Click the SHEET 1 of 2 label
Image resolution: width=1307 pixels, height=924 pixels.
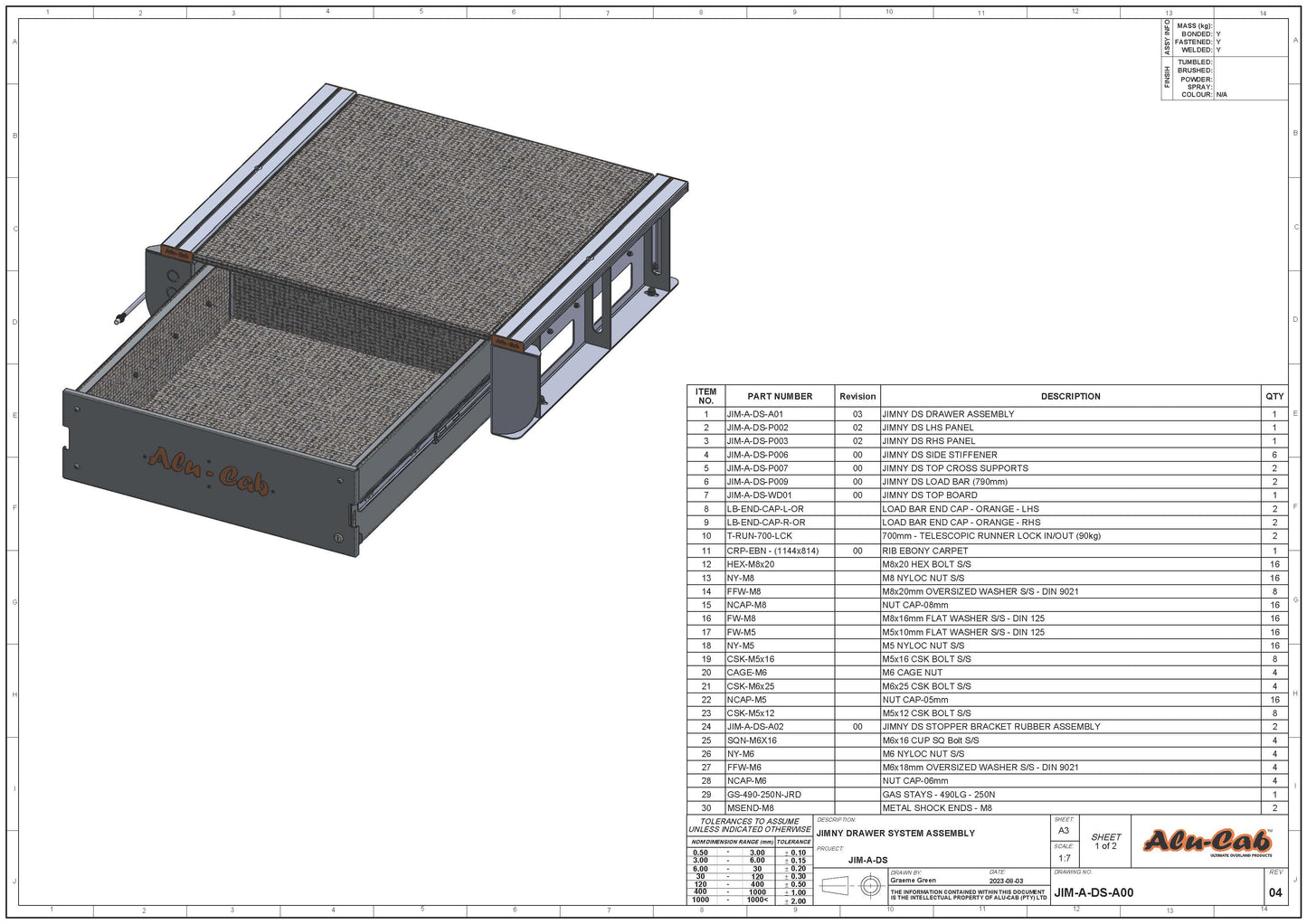click(x=1105, y=842)
